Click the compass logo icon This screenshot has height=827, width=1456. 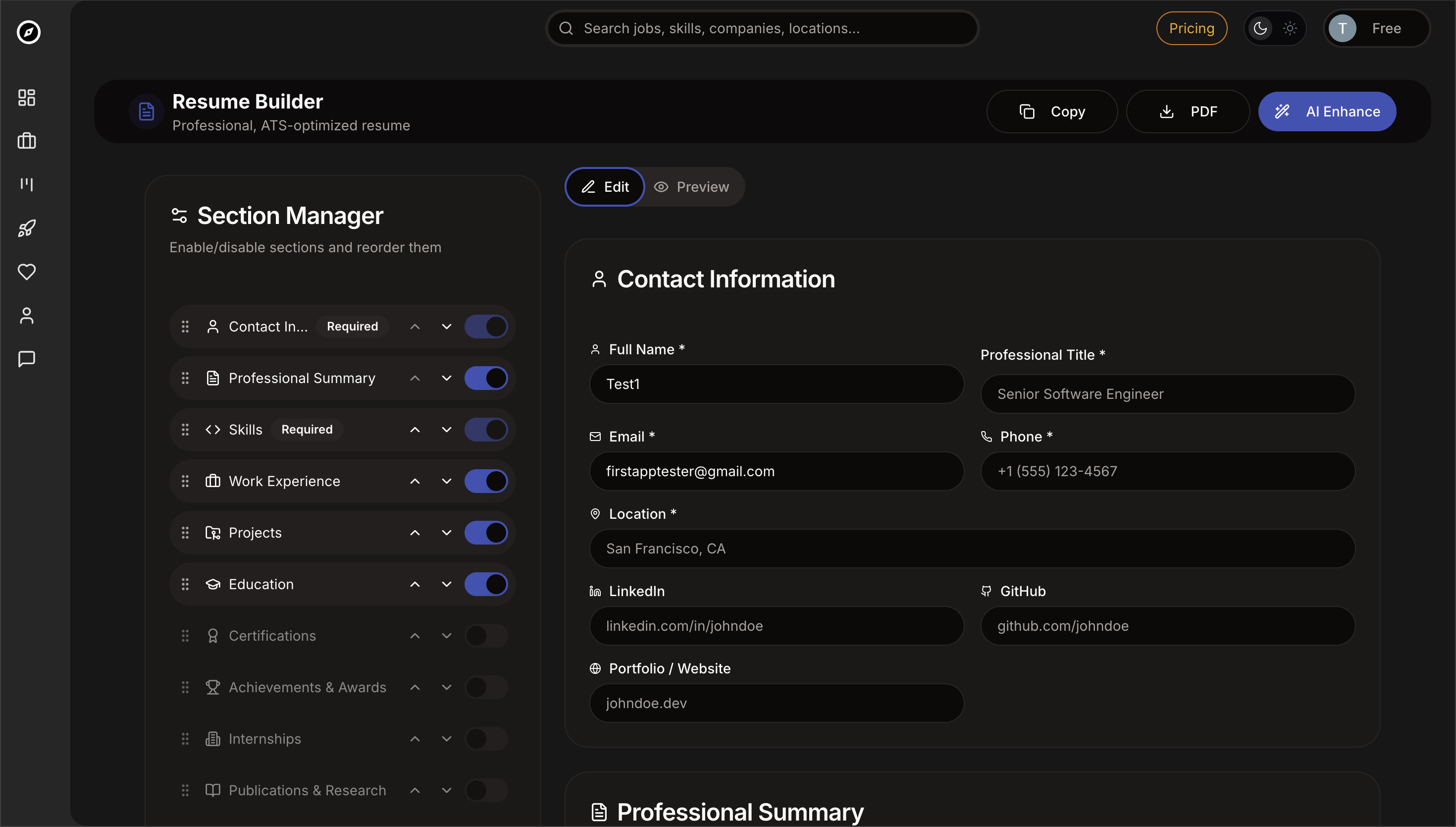pos(28,32)
